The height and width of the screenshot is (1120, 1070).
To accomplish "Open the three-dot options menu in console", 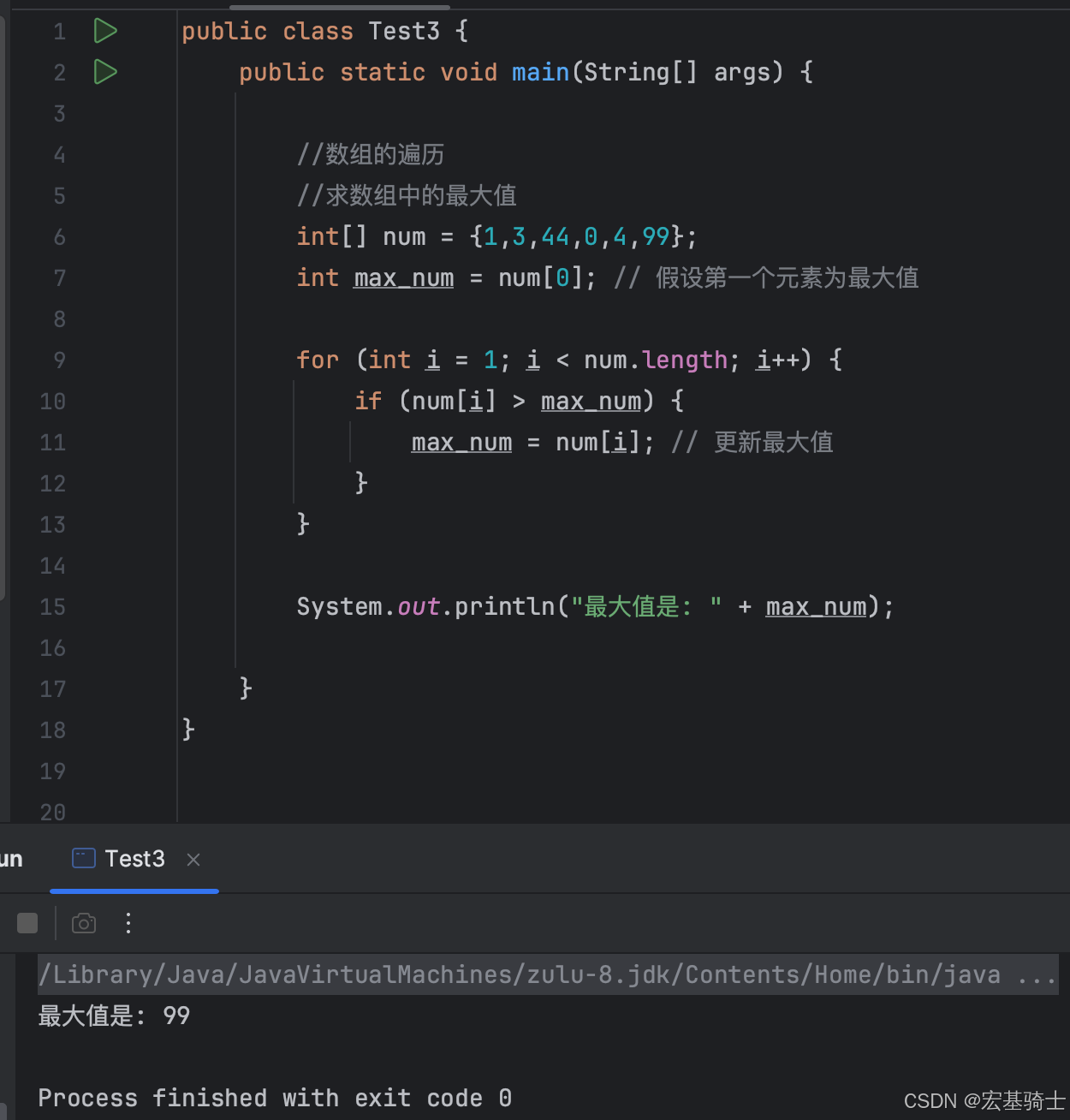I will click(x=128, y=922).
